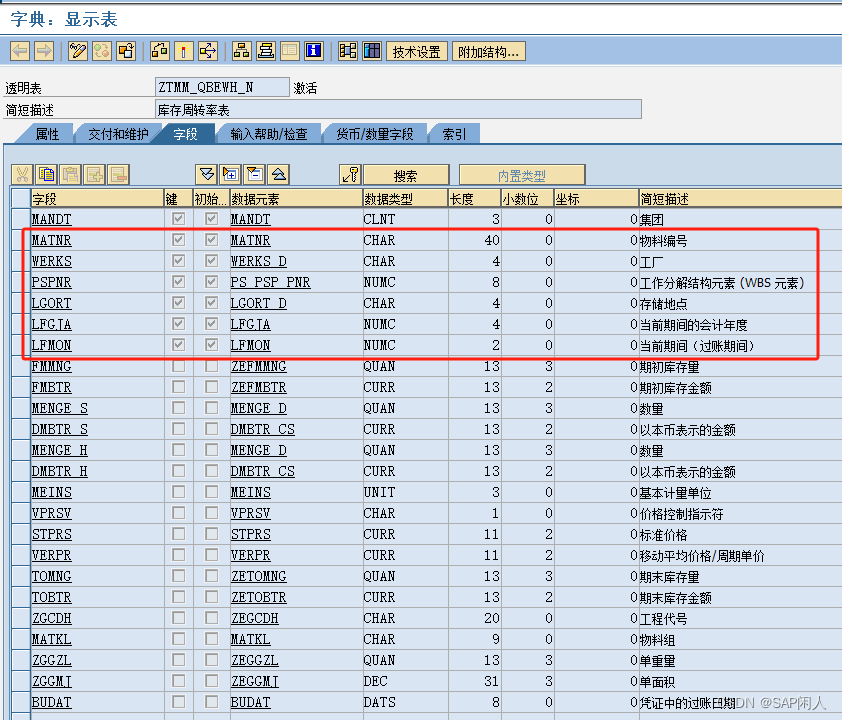Click the Copy icon above field table
Image resolution: width=842 pixels, height=720 pixels.
point(47,175)
